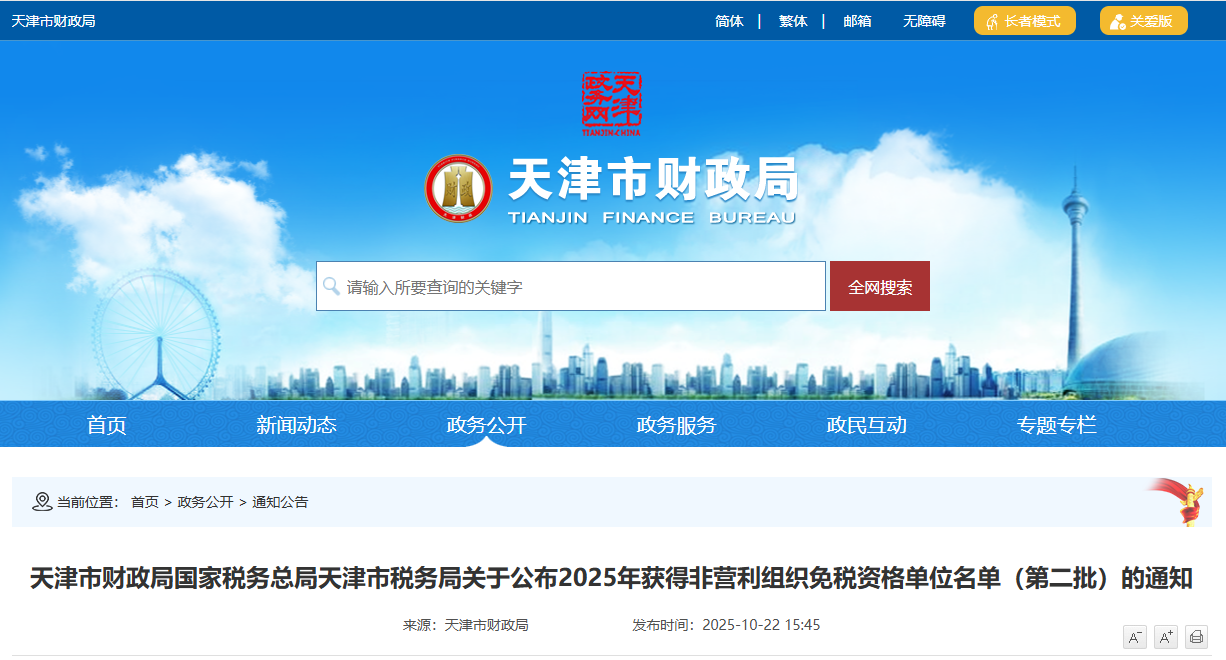1226x660 pixels.
Task: Click the location pin icon beside 当前位置
Action: click(41, 501)
